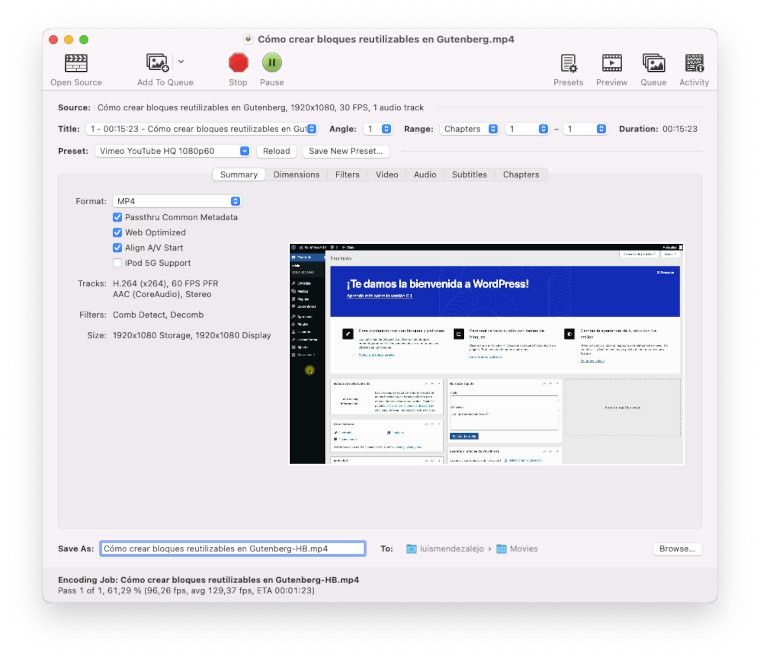Open the Angle dropdown
The image size is (760, 659).
click(378, 129)
